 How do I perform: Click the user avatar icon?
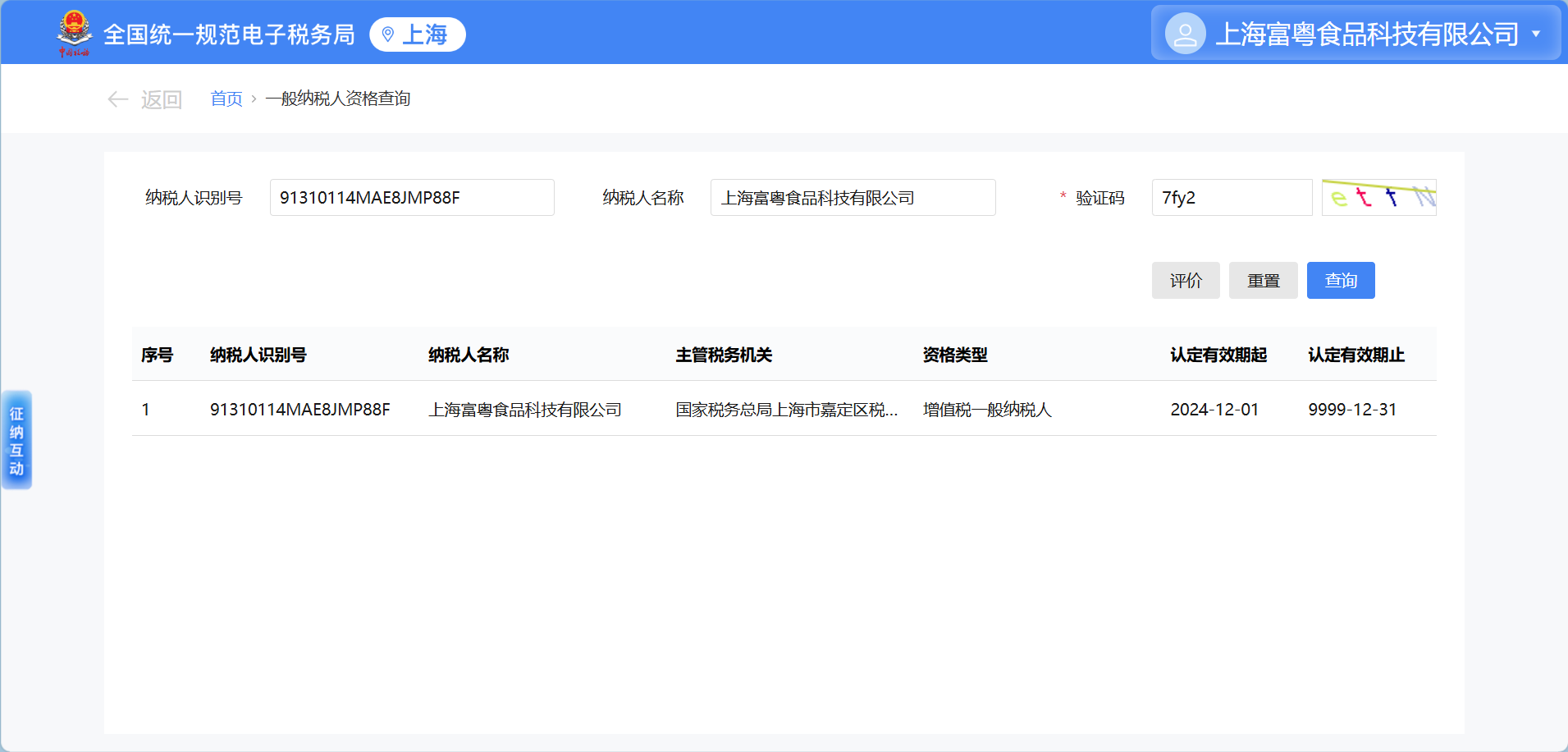point(1185,34)
